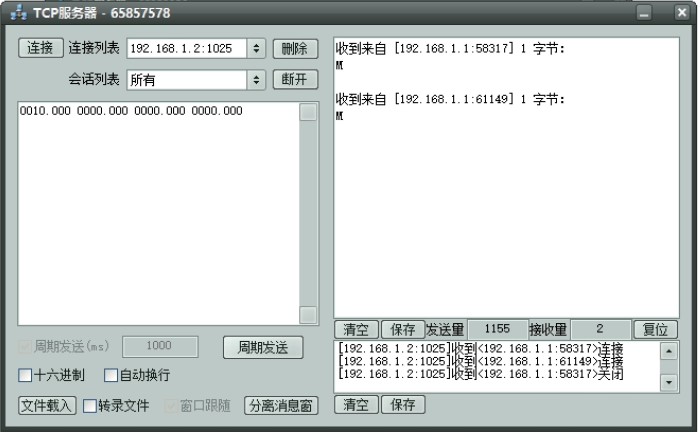
Task: Click the 1000 ms period input field
Action: (160, 346)
